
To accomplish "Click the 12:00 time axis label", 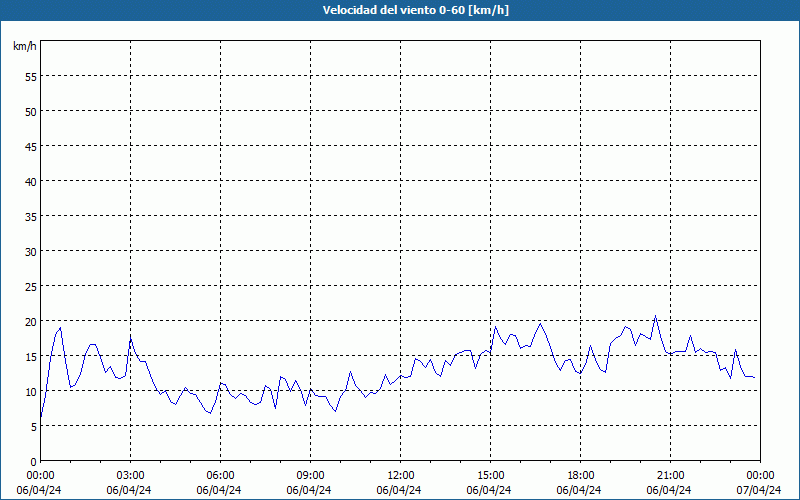I will [x=401, y=476].
